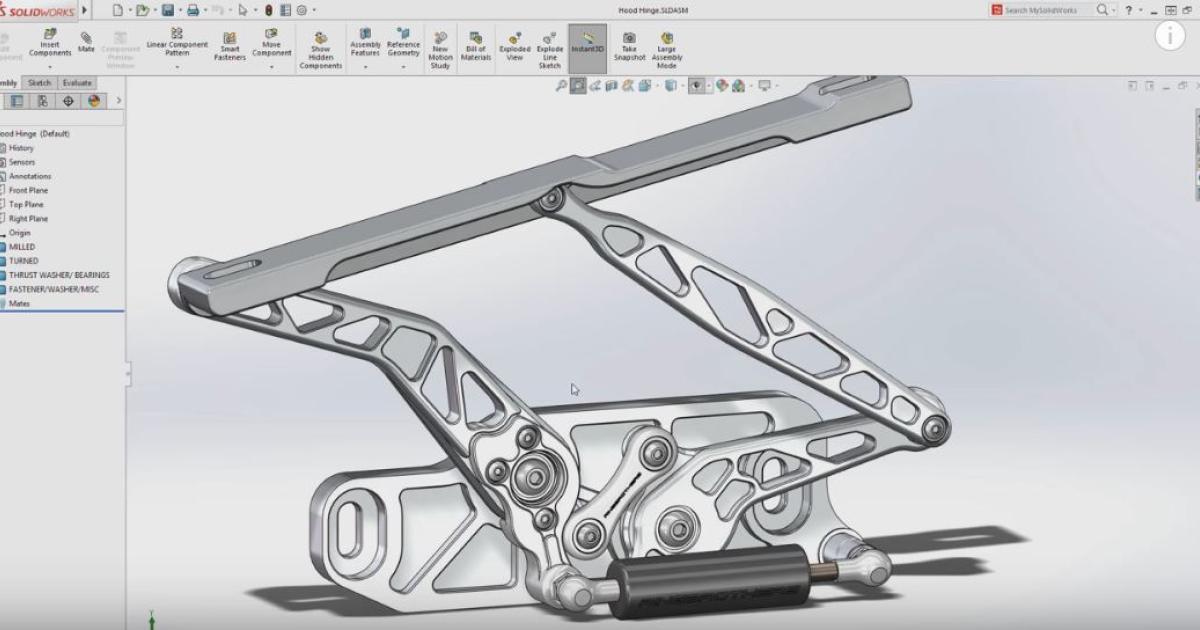Viewport: 1200px width, 630px height.
Task: Open the Options gear icon
Action: pyautogui.click(x=301, y=10)
